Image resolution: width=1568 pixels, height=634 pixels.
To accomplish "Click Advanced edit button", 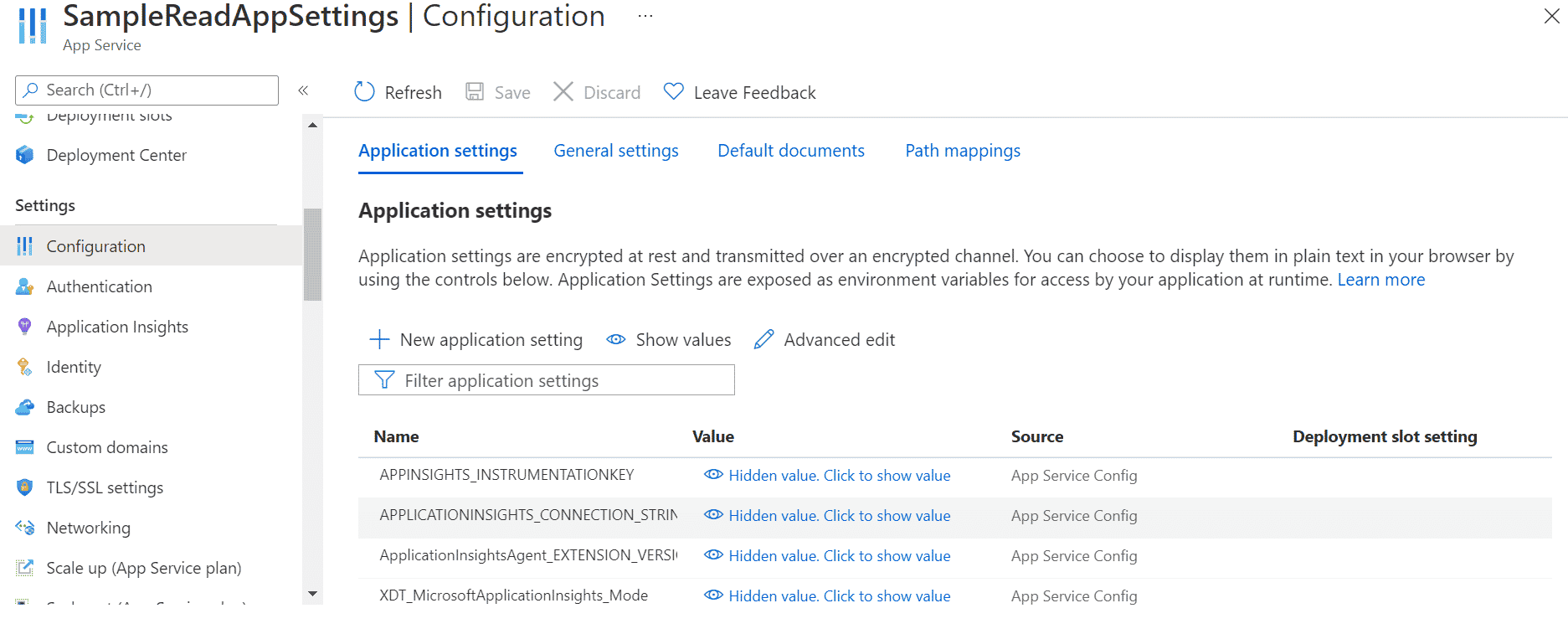I will pyautogui.click(x=825, y=339).
